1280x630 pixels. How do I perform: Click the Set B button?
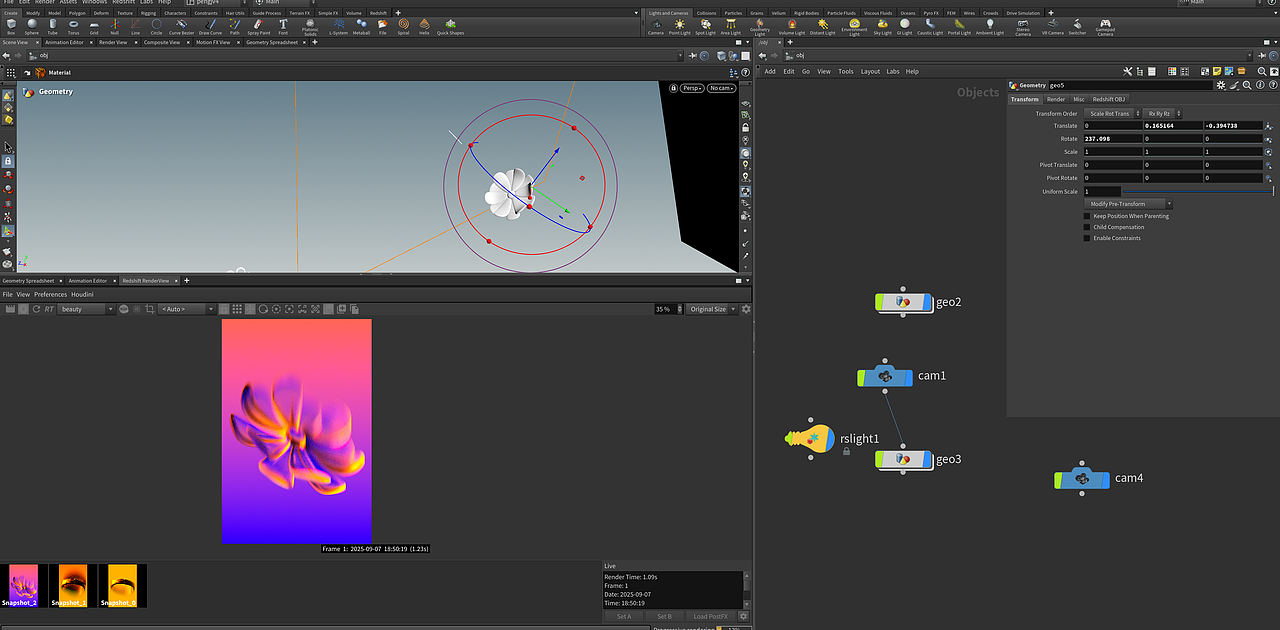664,616
